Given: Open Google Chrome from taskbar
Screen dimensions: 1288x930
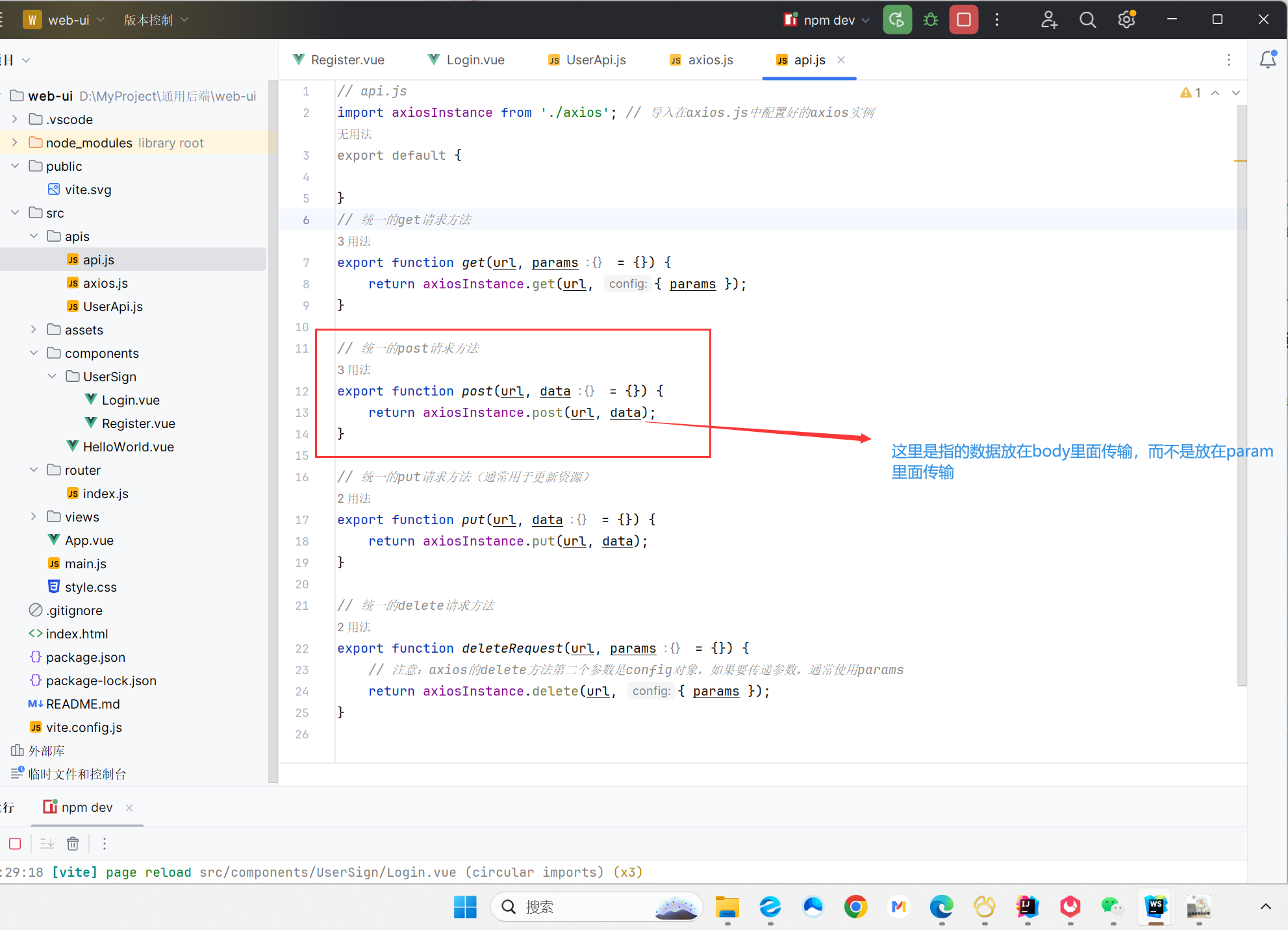Looking at the screenshot, I should (x=856, y=907).
